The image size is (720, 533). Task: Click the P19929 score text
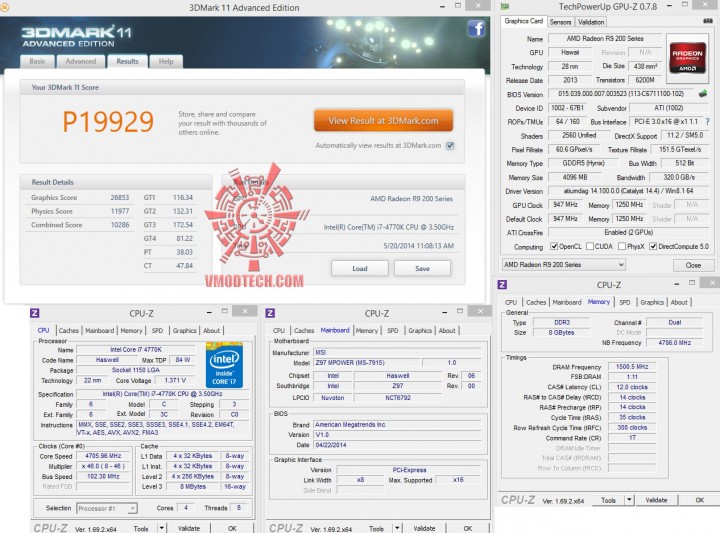click(x=108, y=122)
